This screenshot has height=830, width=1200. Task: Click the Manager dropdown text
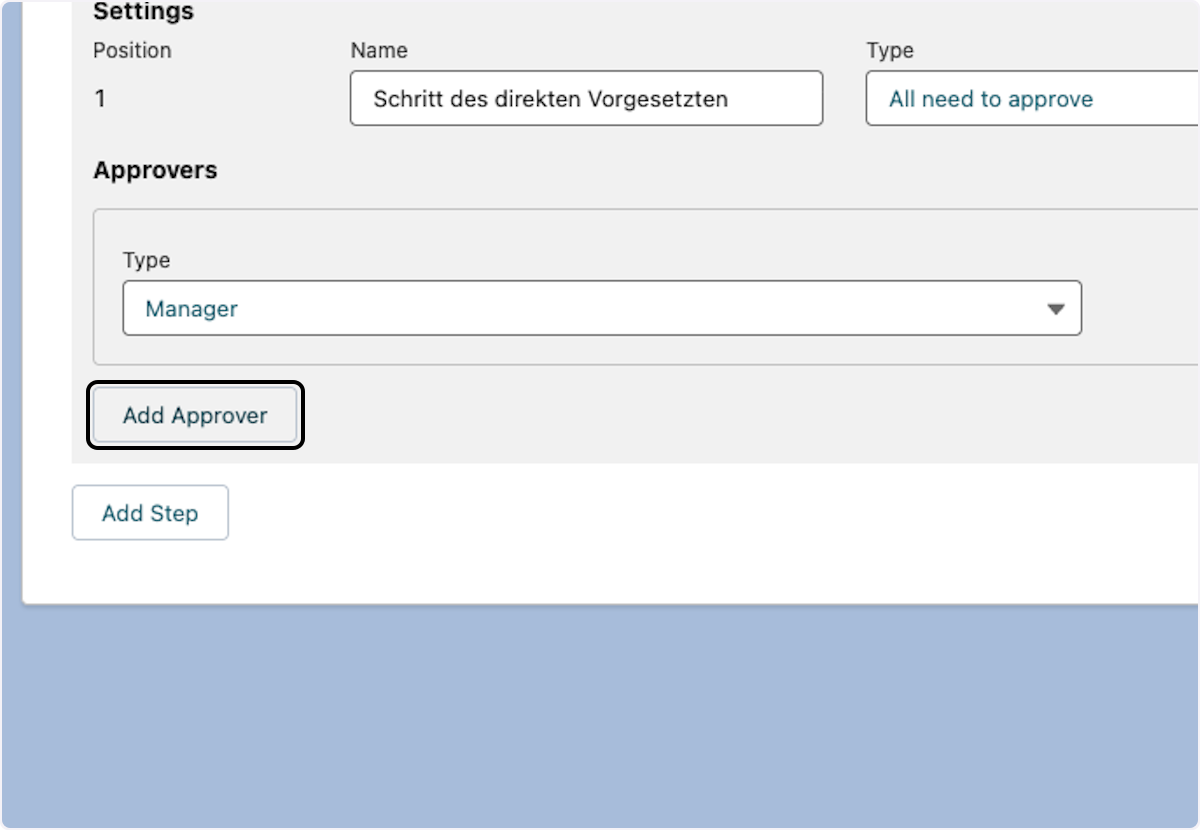pos(191,309)
